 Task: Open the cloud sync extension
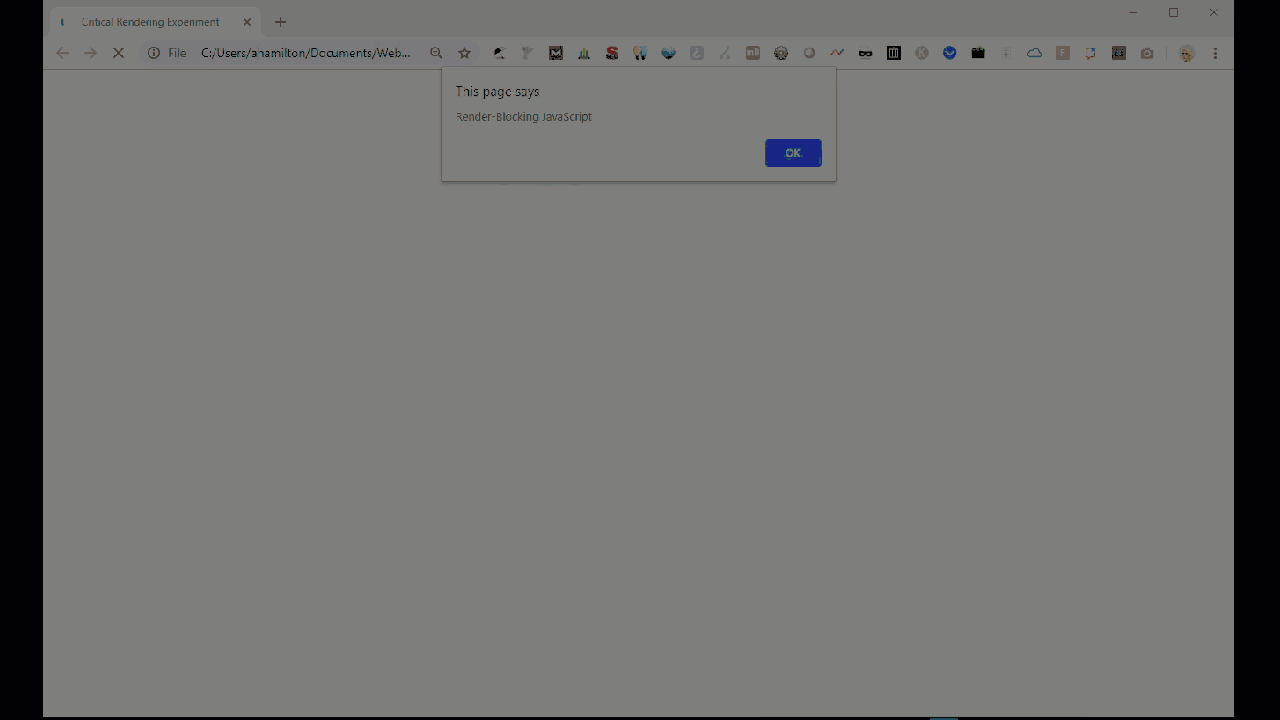coord(1034,52)
